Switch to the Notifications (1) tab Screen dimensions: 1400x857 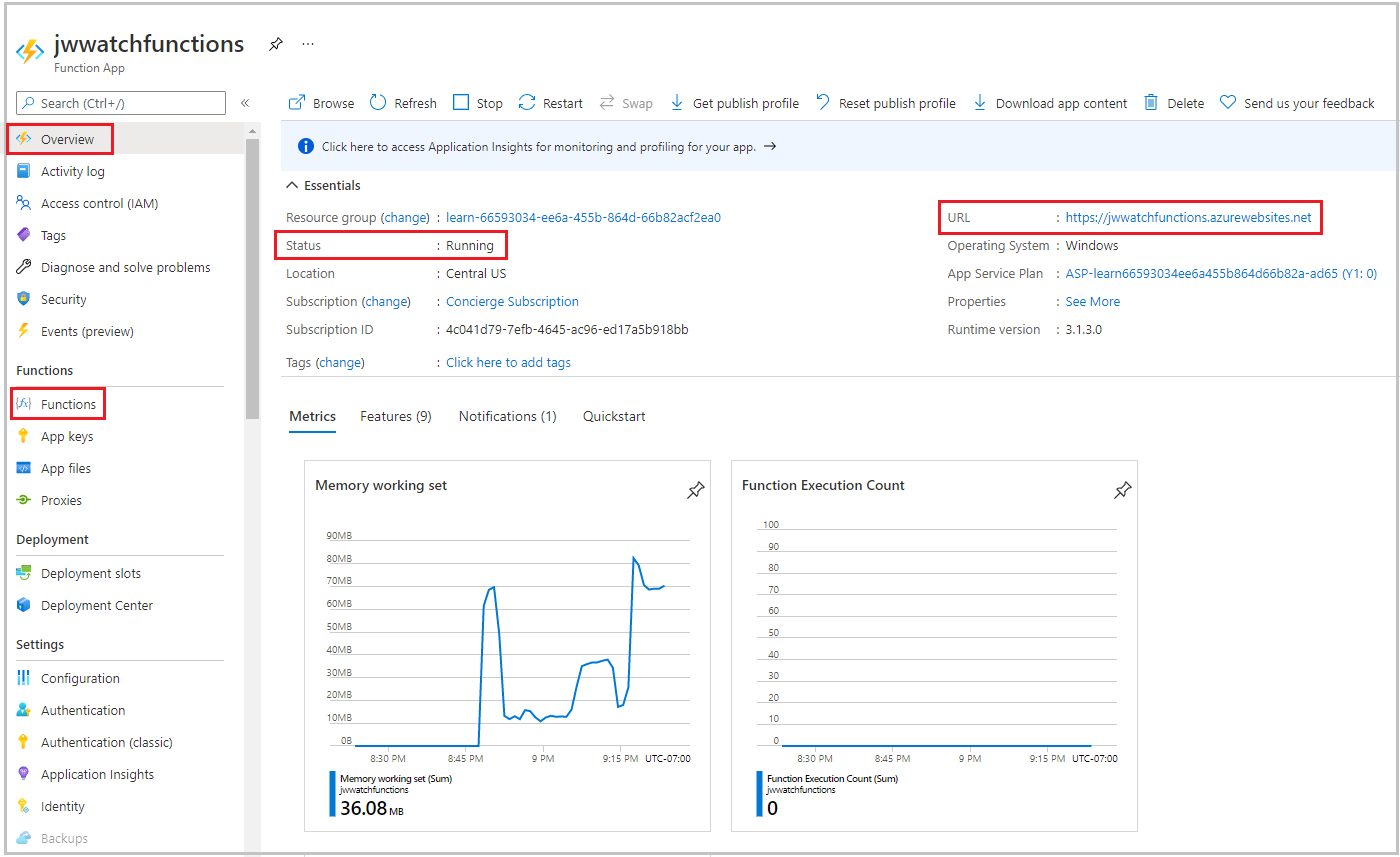(x=508, y=416)
